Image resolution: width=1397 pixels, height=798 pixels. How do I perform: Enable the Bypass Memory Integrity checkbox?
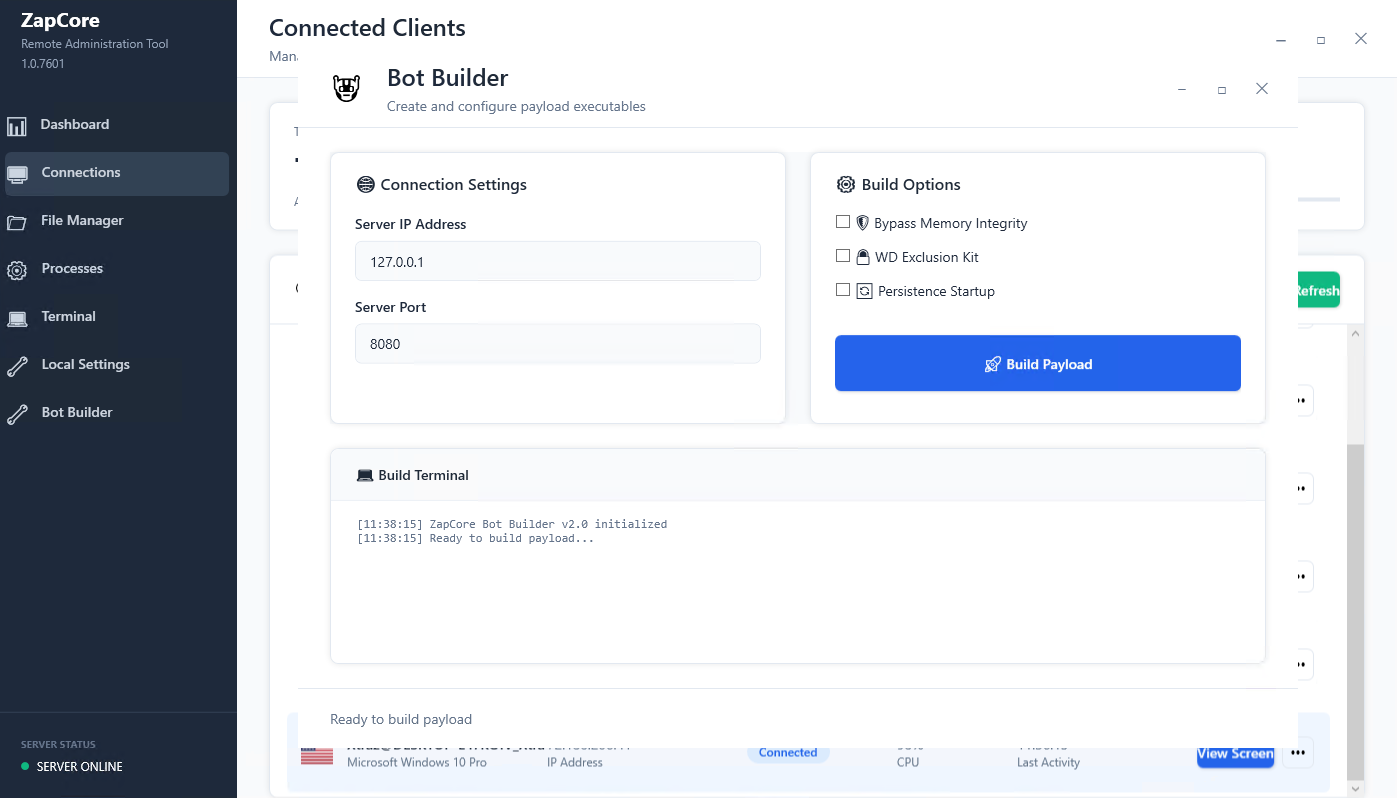click(843, 222)
